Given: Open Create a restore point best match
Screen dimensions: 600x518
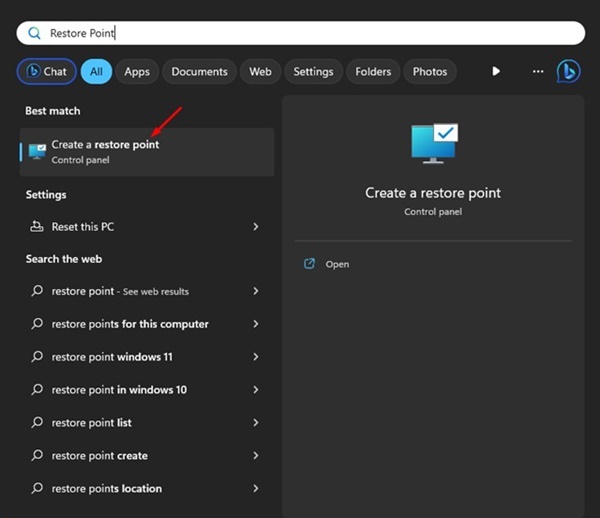Looking at the screenshot, I should pos(147,152).
